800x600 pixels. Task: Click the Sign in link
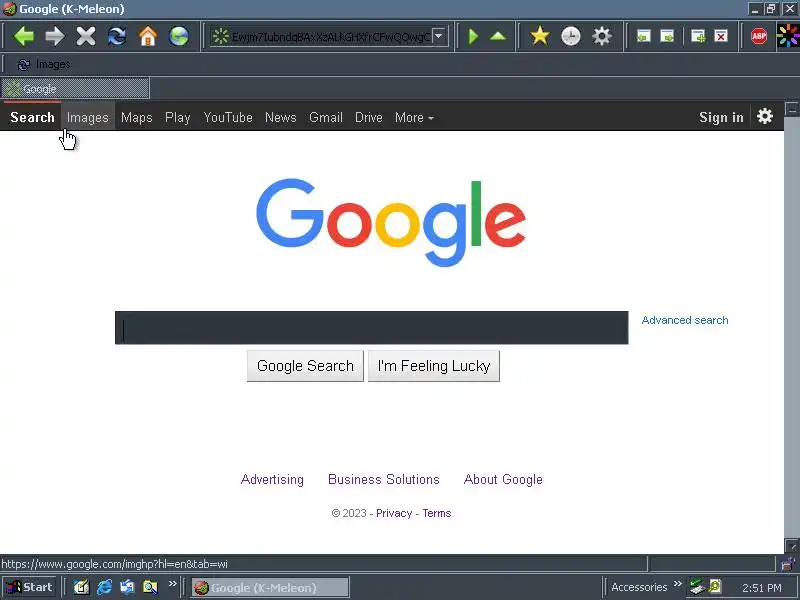coord(721,117)
